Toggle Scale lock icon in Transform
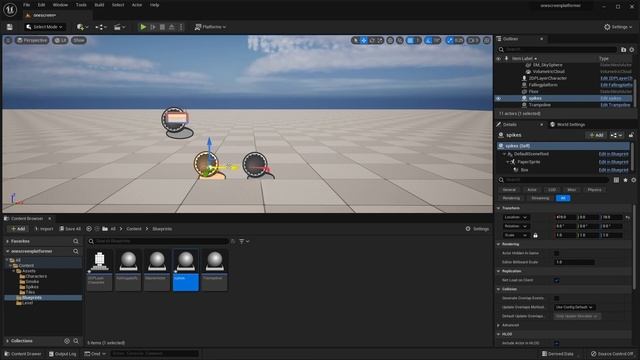Screen dimensions: 640x360 536,236
